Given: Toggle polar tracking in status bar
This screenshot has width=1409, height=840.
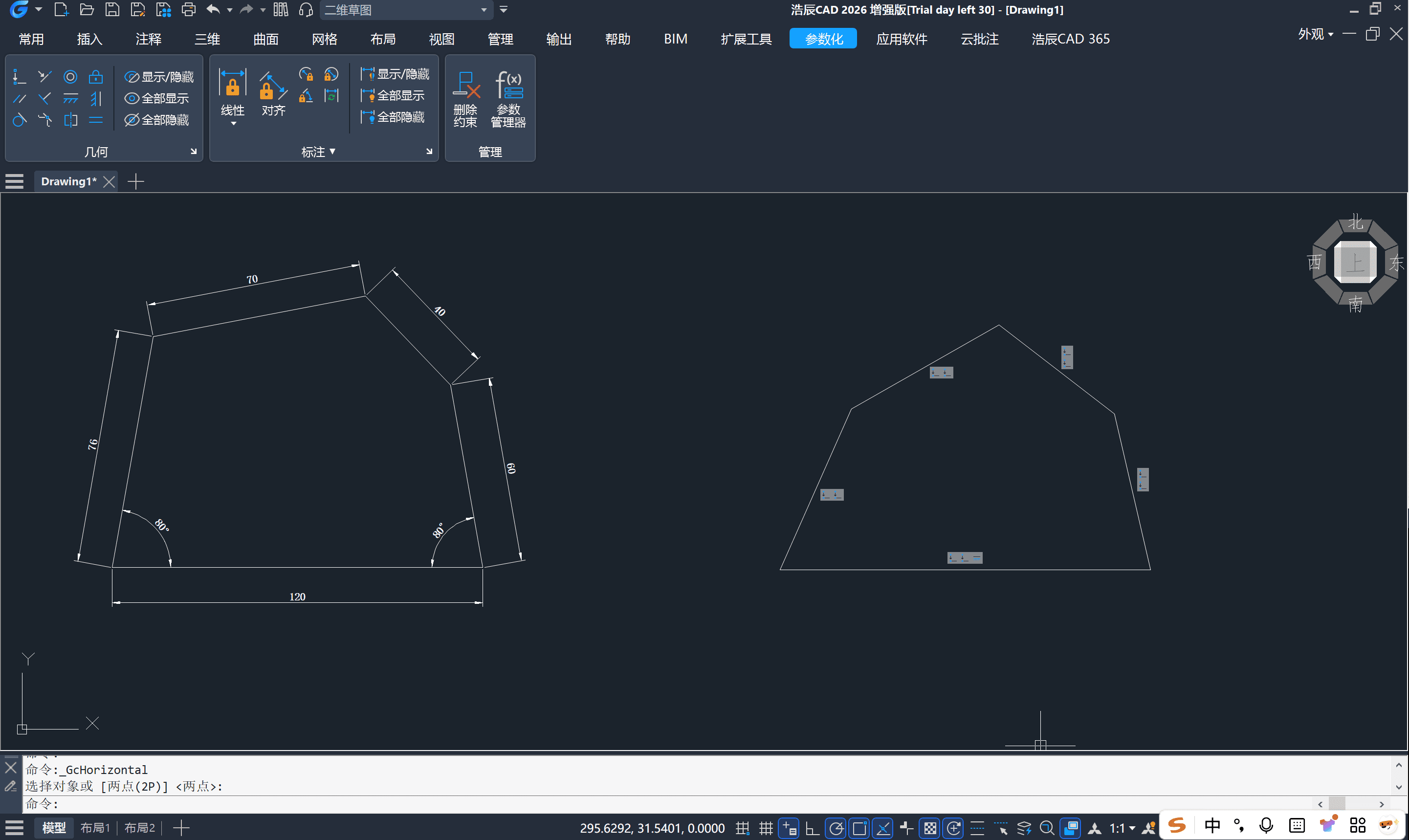Looking at the screenshot, I should pyautogui.click(x=836, y=828).
